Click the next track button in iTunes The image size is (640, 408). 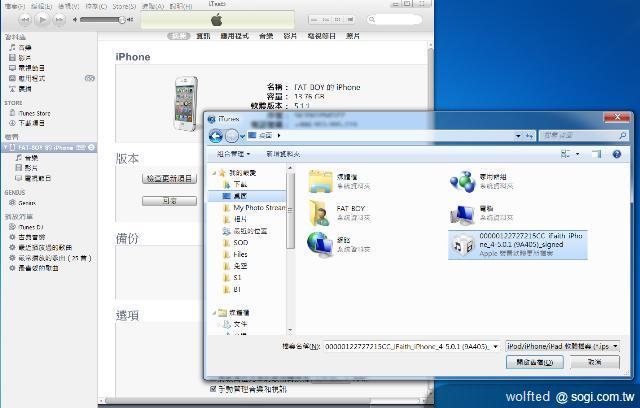(x=59, y=19)
